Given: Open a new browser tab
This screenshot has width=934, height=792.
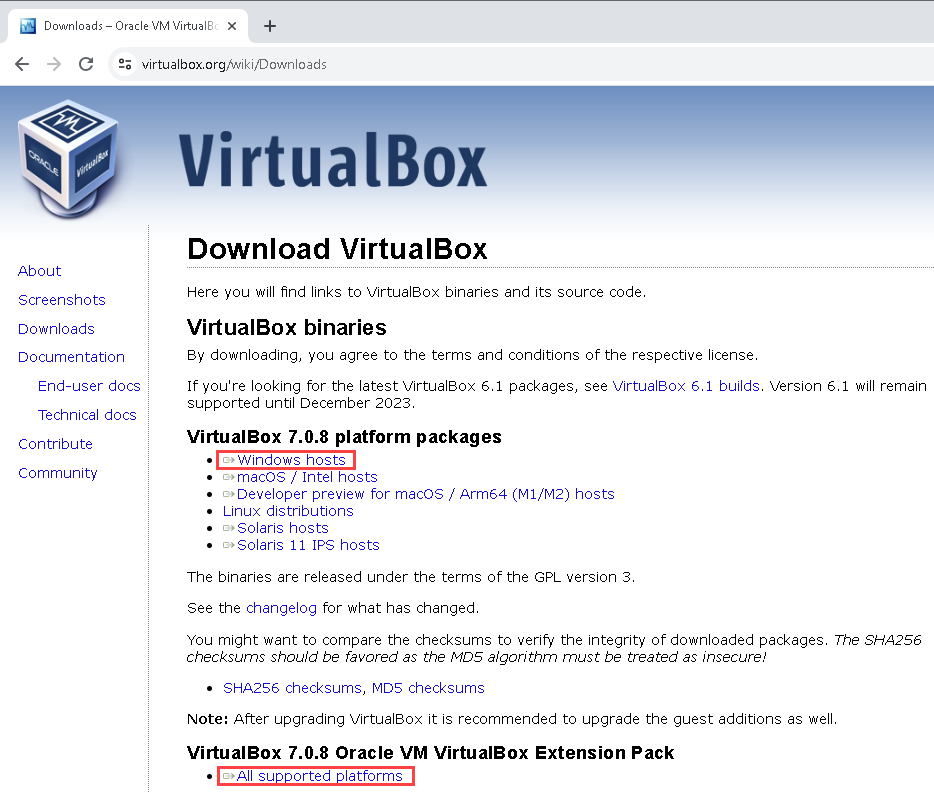Looking at the screenshot, I should coord(269,26).
